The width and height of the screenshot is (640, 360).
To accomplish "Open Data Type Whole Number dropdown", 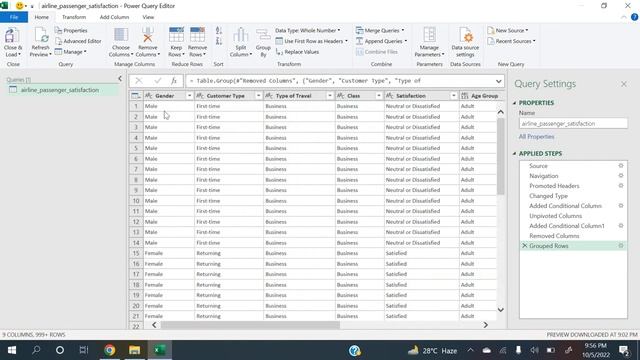I will click(307, 31).
